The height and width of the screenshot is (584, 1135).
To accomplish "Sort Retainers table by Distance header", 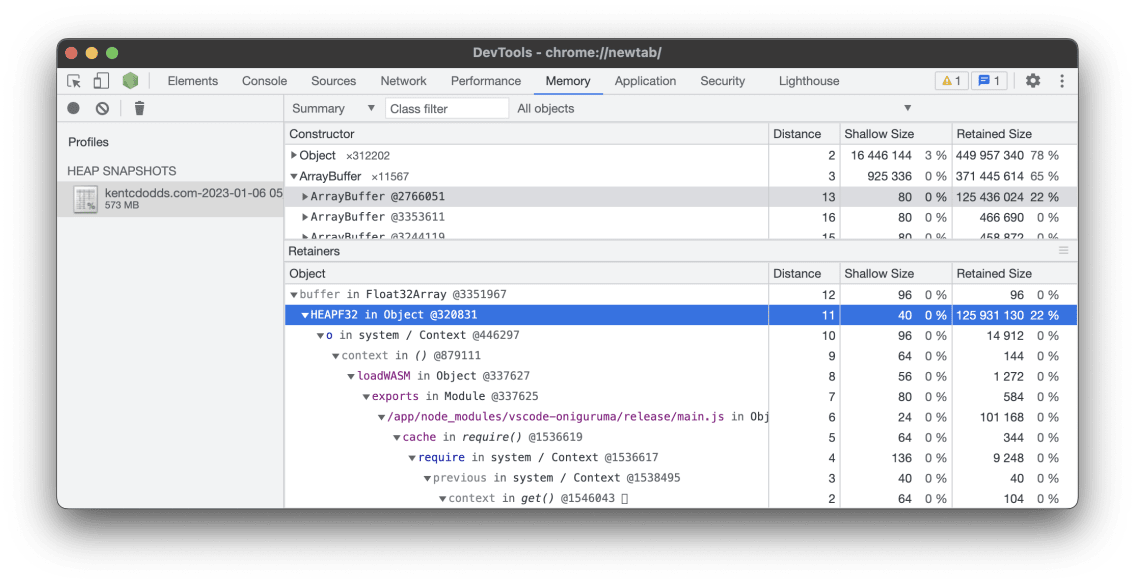I will [803, 274].
